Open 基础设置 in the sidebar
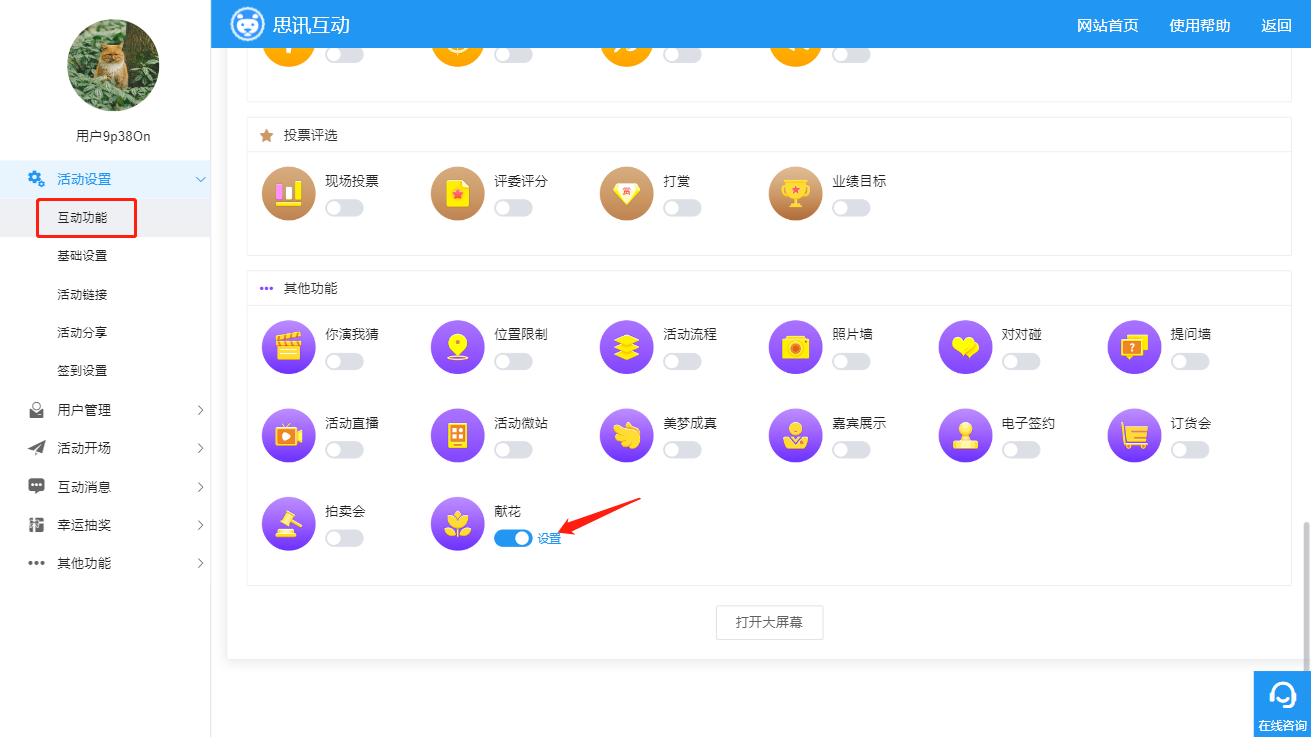 (82, 256)
